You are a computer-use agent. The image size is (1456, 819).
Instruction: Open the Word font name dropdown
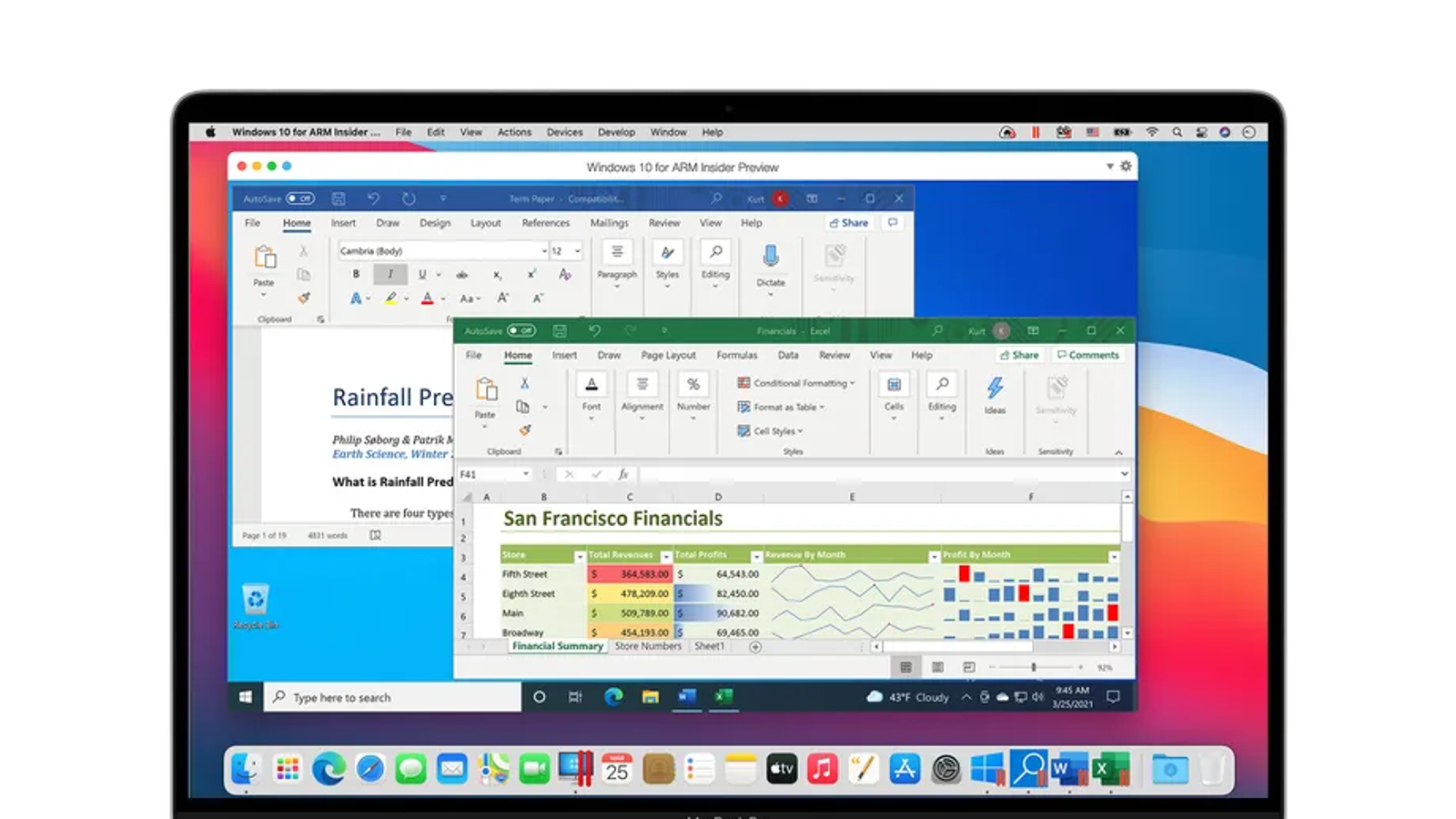544,251
